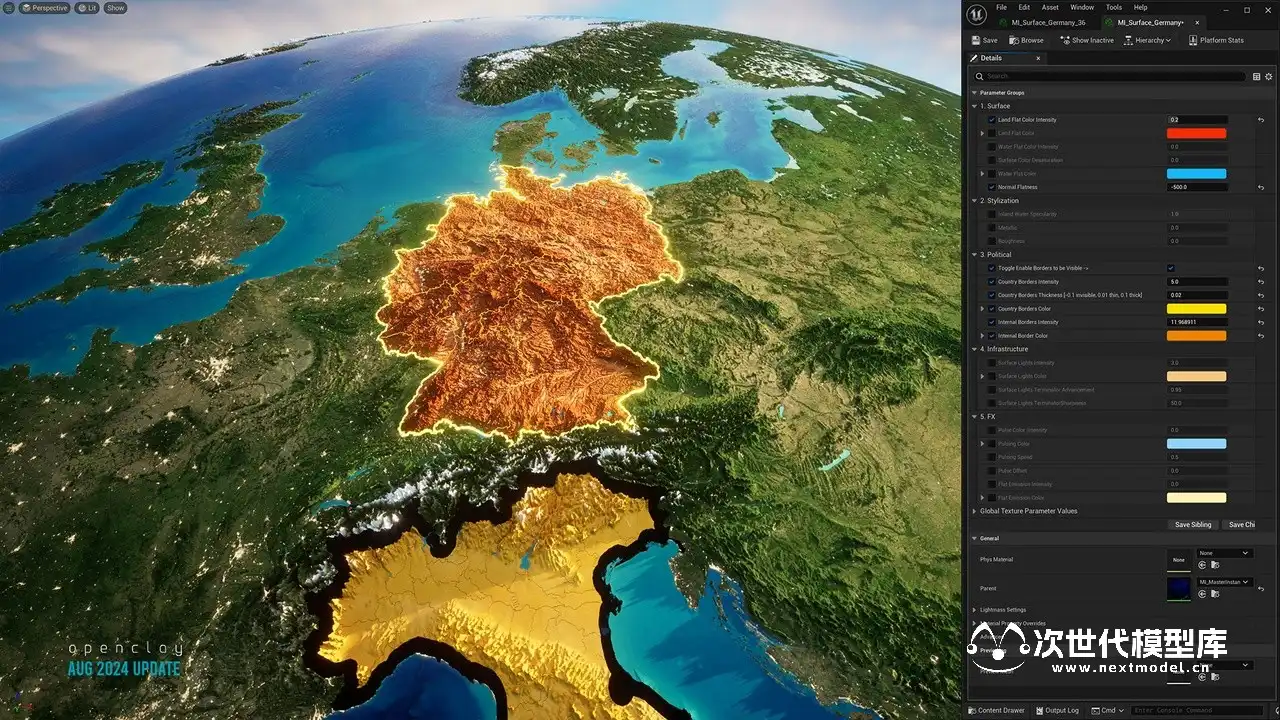Open Details panel settings gear
1280x720 pixels.
coord(1269,76)
